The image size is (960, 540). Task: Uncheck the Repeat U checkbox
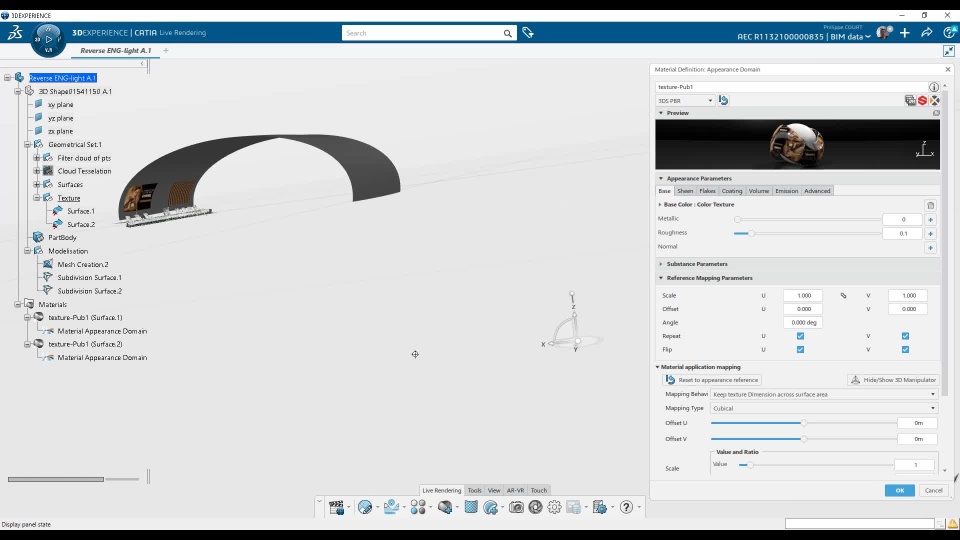[x=800, y=336]
